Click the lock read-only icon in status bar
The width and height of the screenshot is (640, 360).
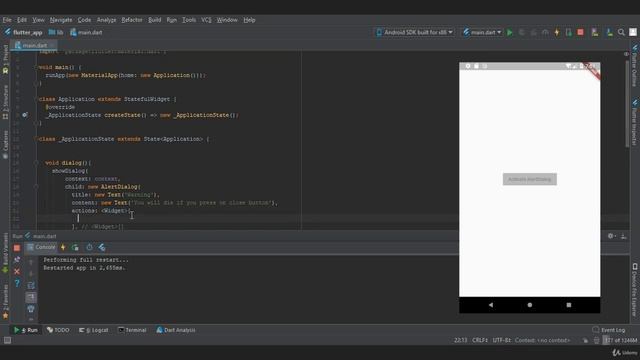[x=585, y=340]
